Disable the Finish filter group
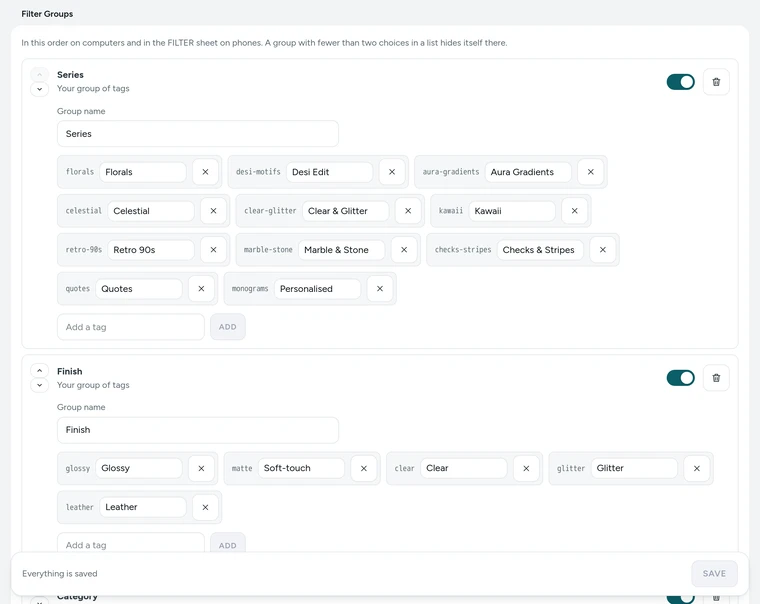 [681, 378]
